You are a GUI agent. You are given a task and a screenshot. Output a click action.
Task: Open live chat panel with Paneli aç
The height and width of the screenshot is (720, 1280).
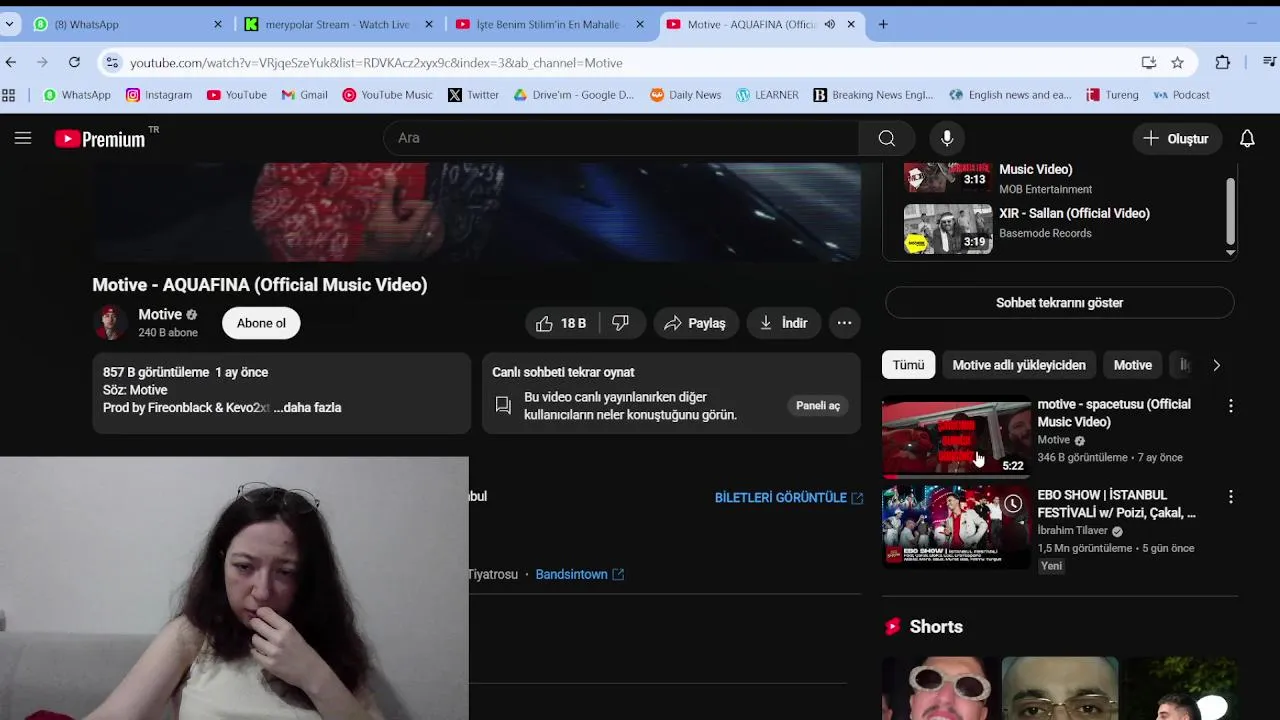click(x=817, y=405)
